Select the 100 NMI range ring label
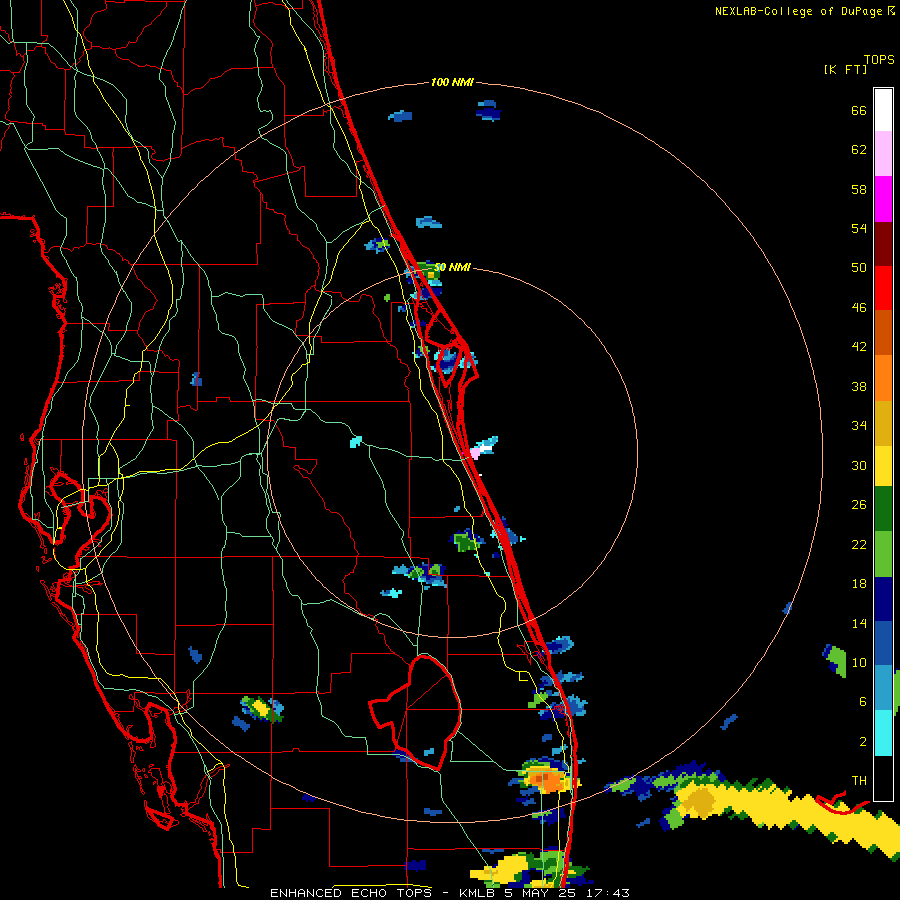Image resolution: width=900 pixels, height=900 pixels. click(452, 83)
